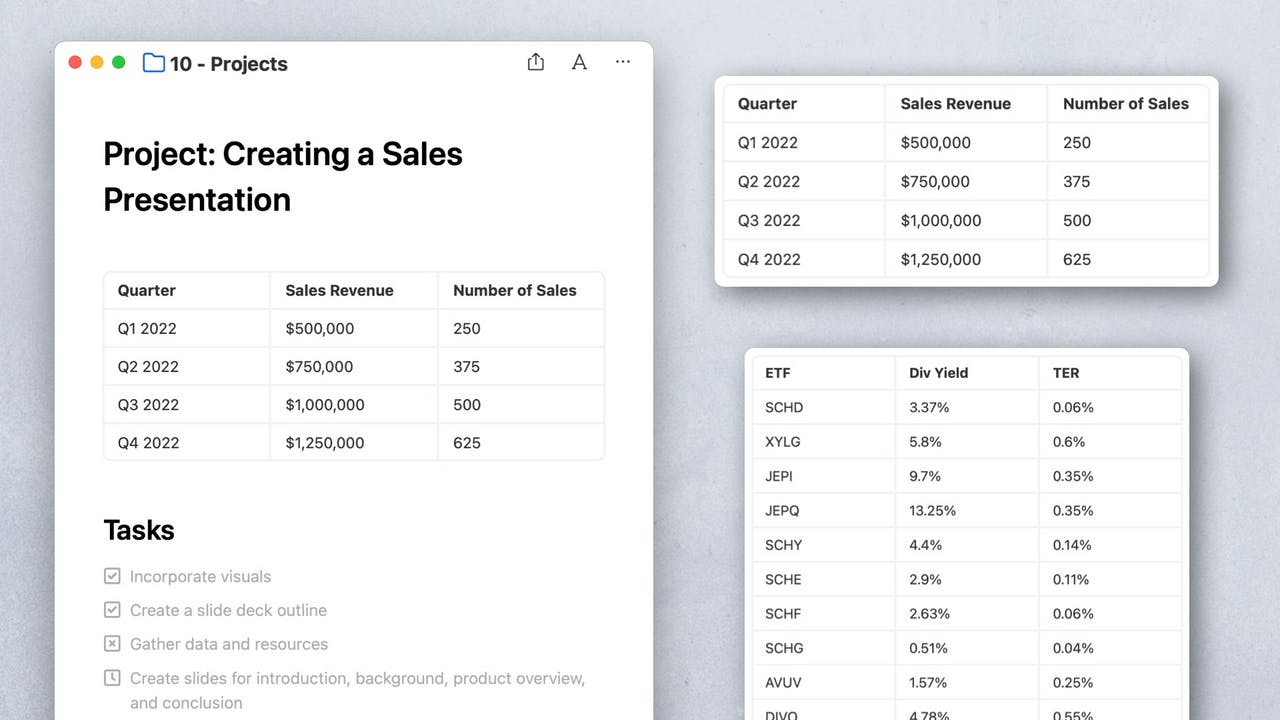Viewport: 1280px width, 720px height.
Task: Click the yellow minimize window button
Action: pos(97,62)
